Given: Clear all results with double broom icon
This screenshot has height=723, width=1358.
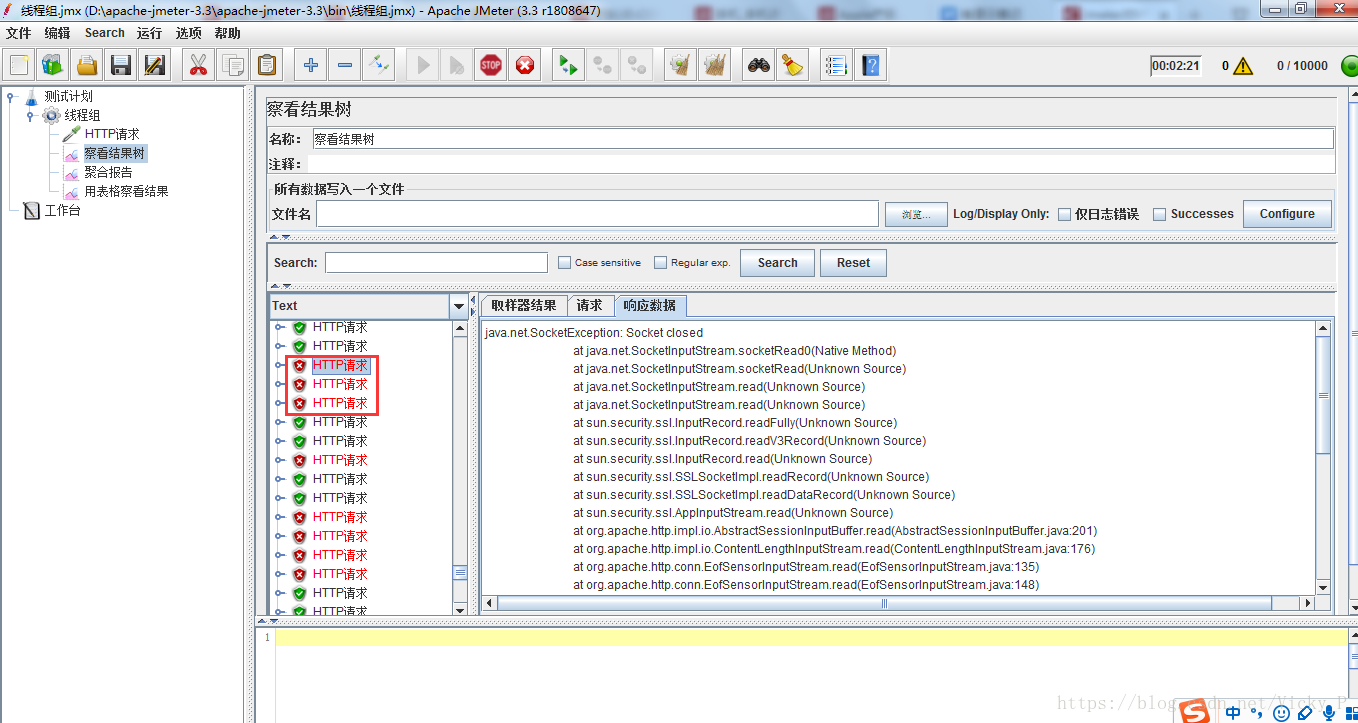Looking at the screenshot, I should 715,66.
